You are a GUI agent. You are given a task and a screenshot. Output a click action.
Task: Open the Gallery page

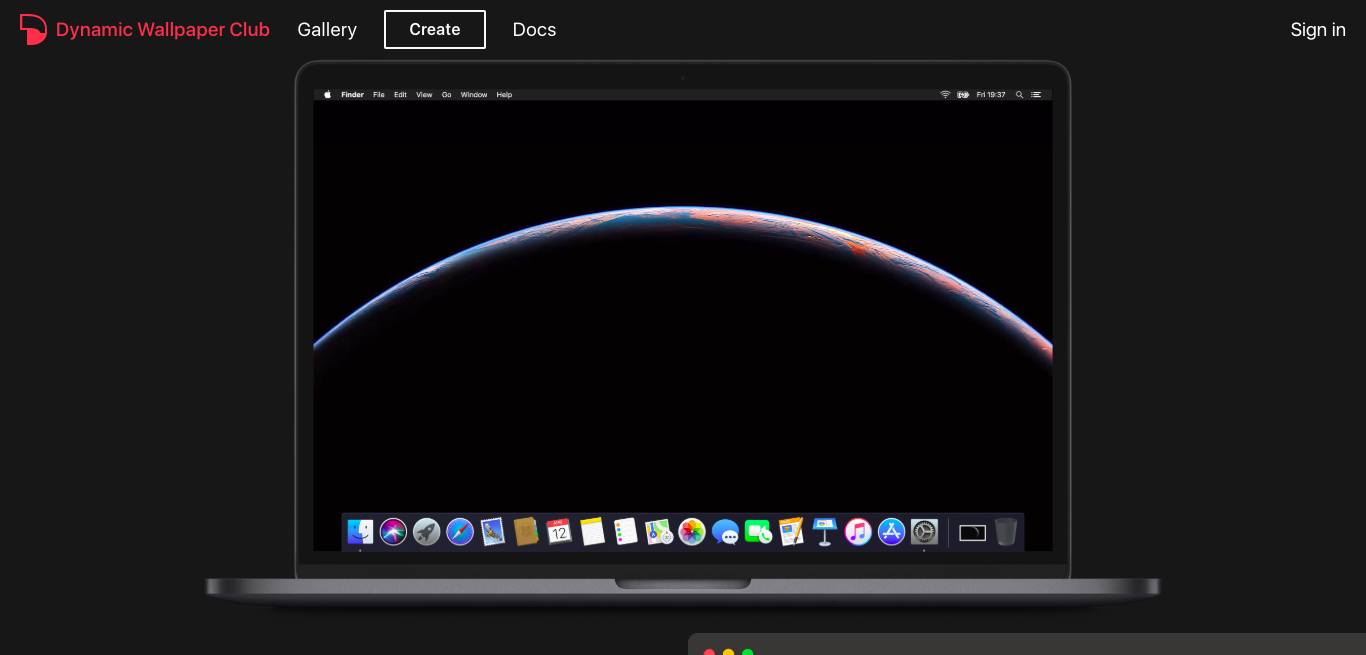click(x=327, y=30)
